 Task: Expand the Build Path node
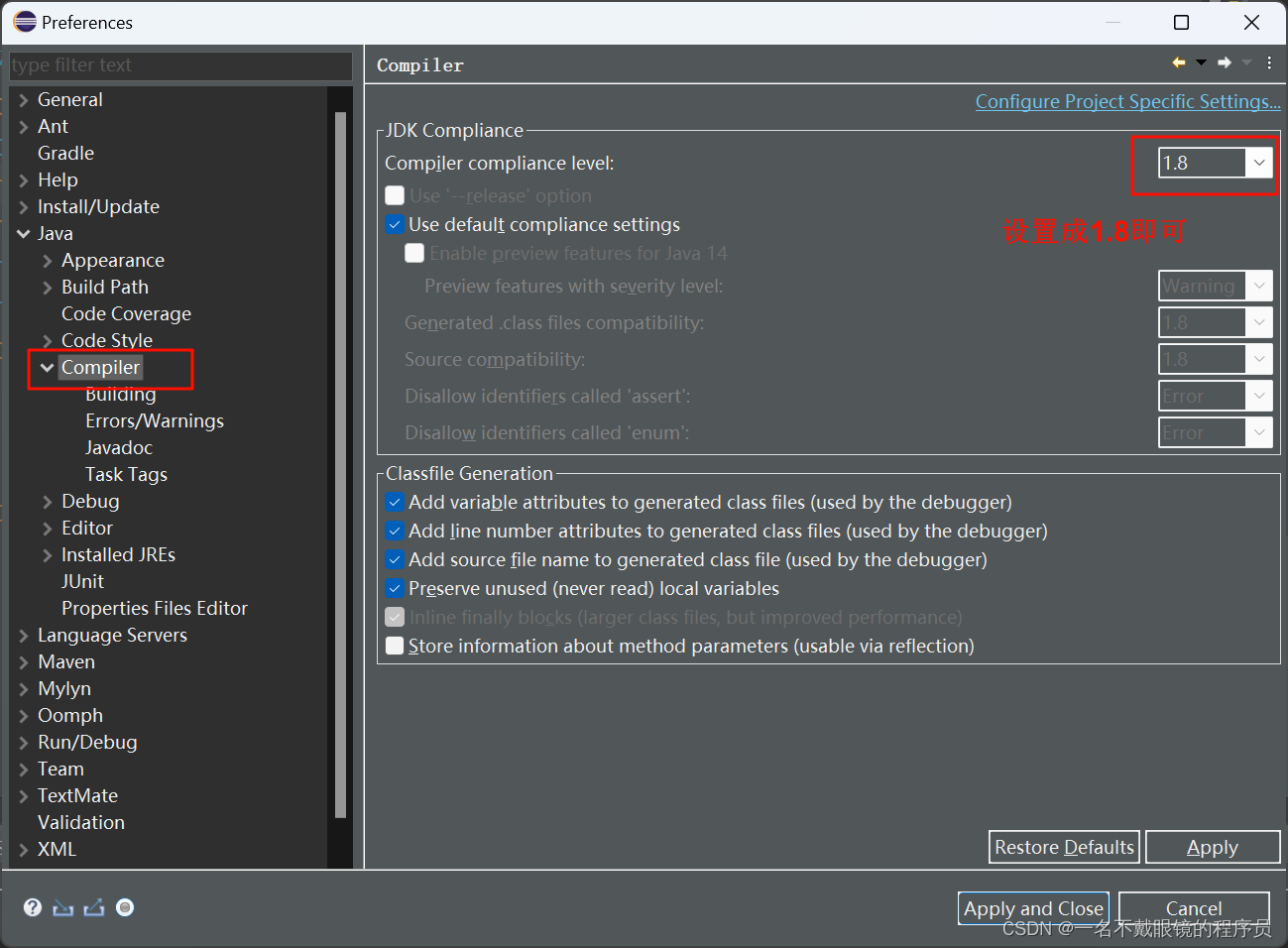pos(47,287)
